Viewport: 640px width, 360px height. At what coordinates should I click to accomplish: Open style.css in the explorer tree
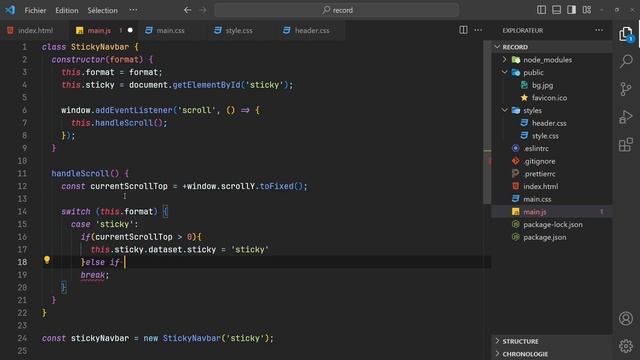(545, 136)
